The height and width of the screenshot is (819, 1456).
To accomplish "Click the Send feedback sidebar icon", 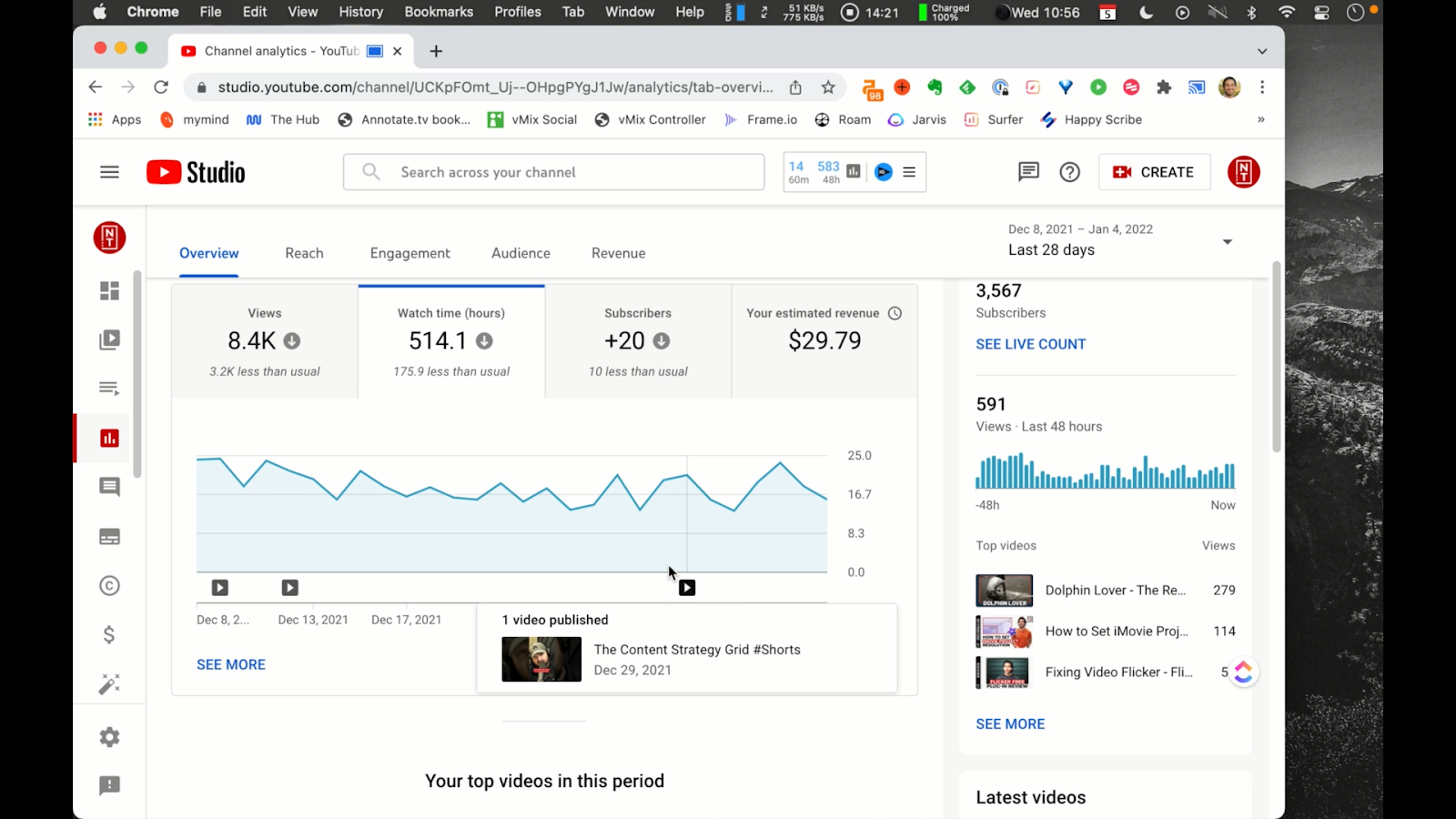I will coord(109,785).
